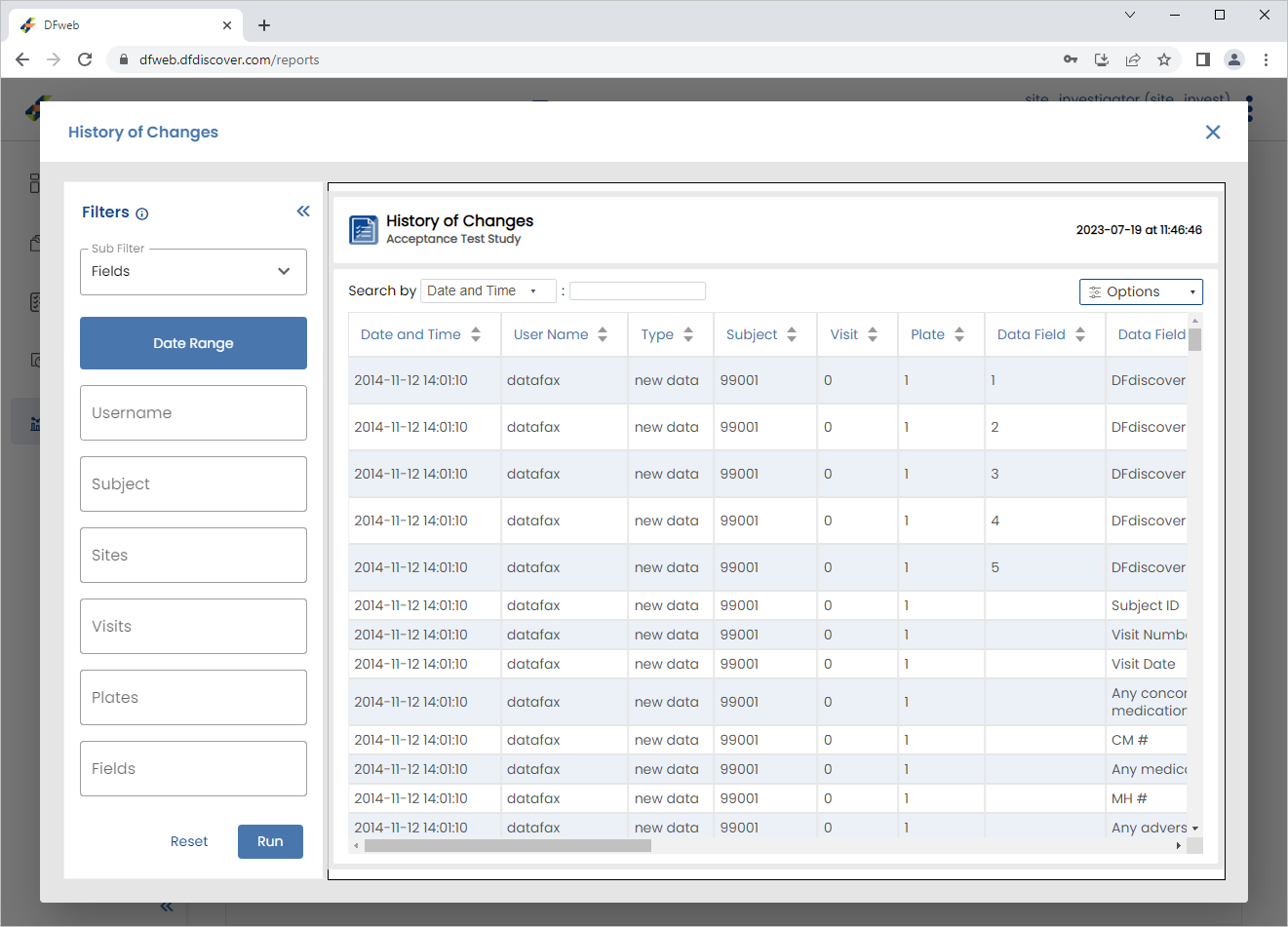Reload the browser page
This screenshot has width=1288, height=927.
pyautogui.click(x=85, y=59)
